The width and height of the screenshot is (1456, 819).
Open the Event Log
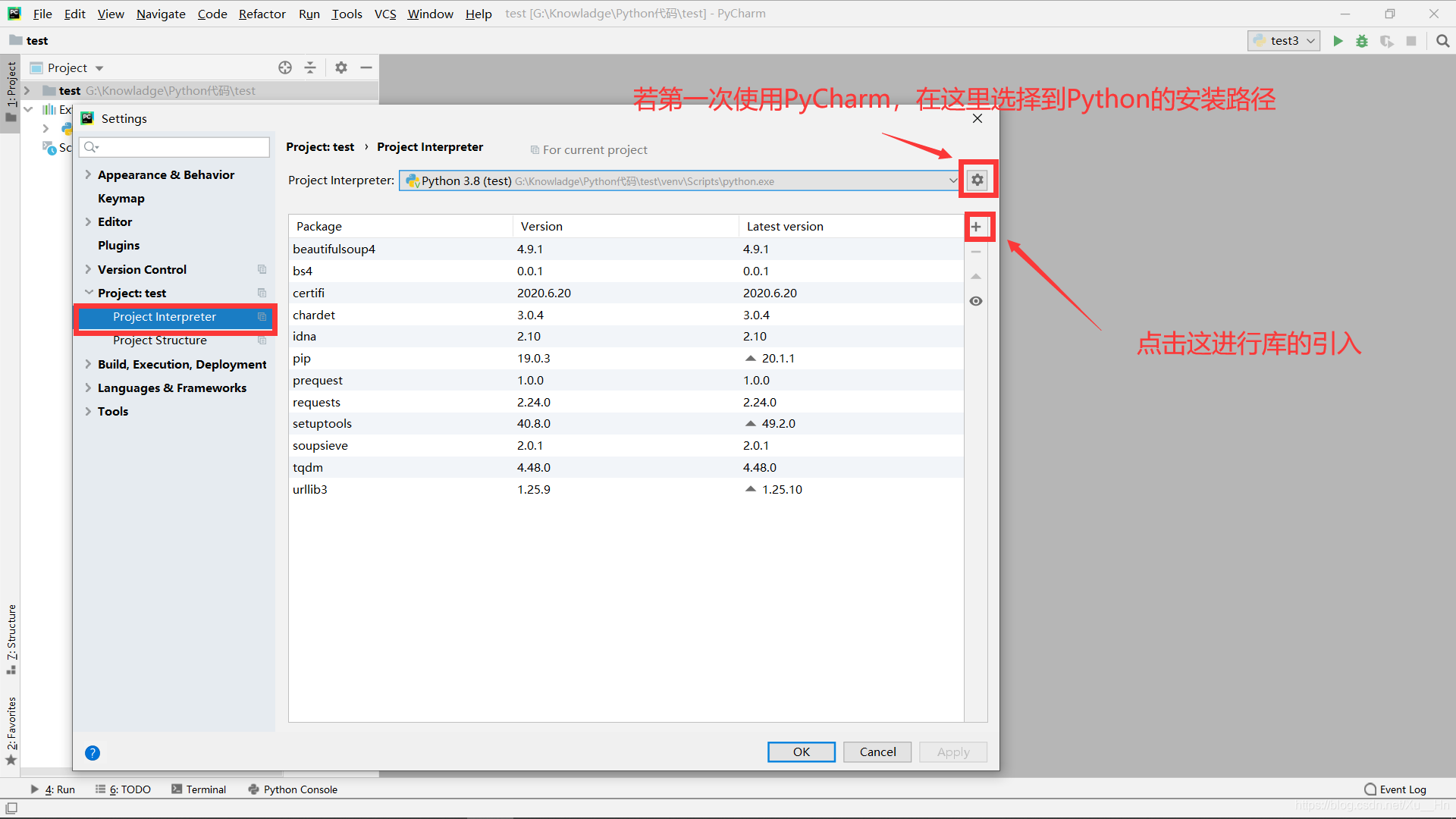tap(1395, 789)
